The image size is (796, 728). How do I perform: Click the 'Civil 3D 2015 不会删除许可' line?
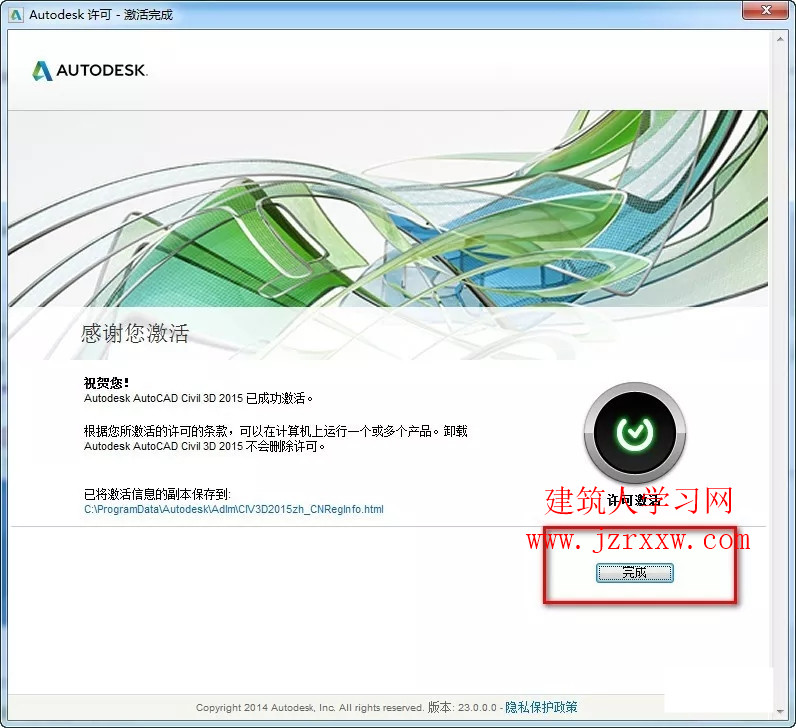coord(204,446)
